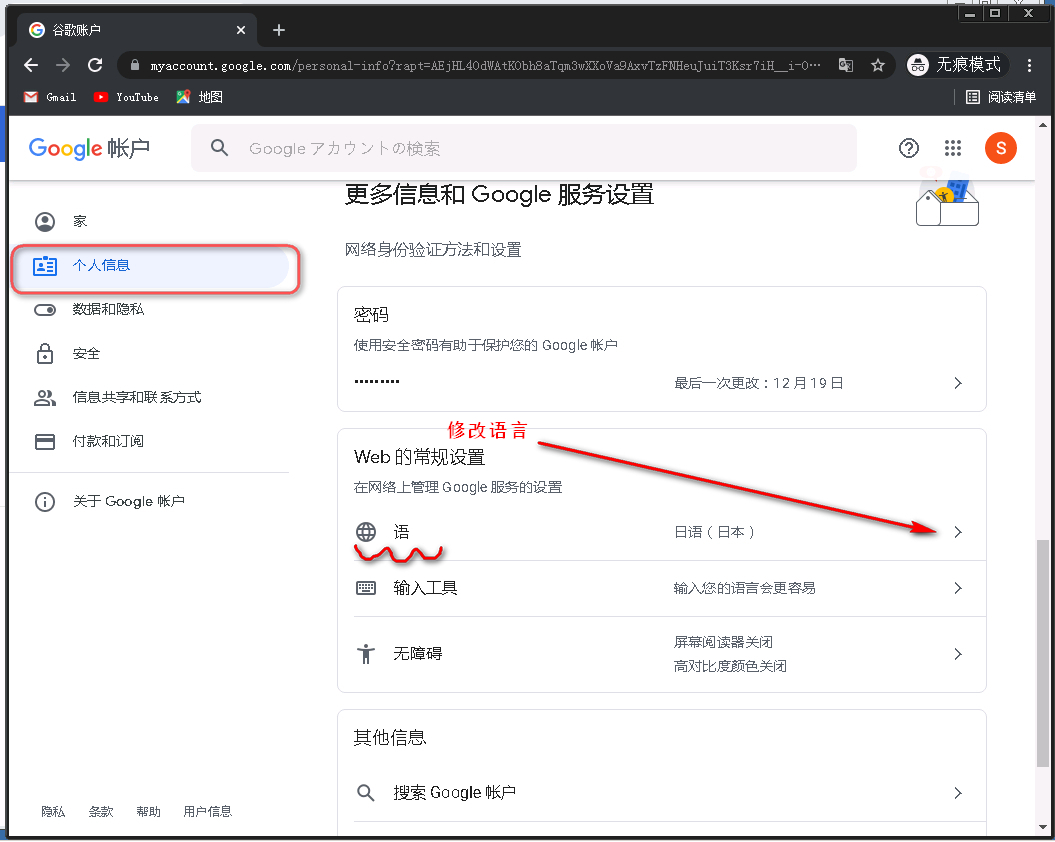
Task: Click the keyboard icon beside 输入工具
Action: pyautogui.click(x=366, y=588)
